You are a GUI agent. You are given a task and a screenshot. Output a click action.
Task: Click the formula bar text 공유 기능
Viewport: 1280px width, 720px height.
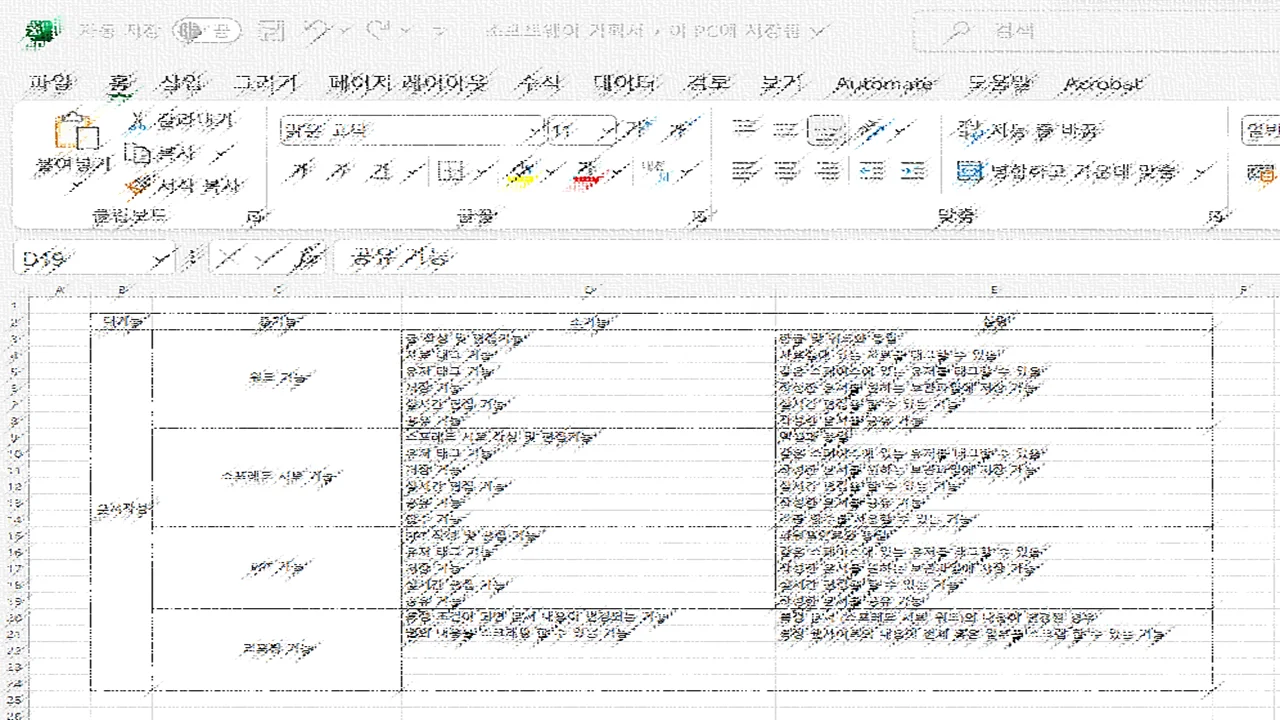399,259
